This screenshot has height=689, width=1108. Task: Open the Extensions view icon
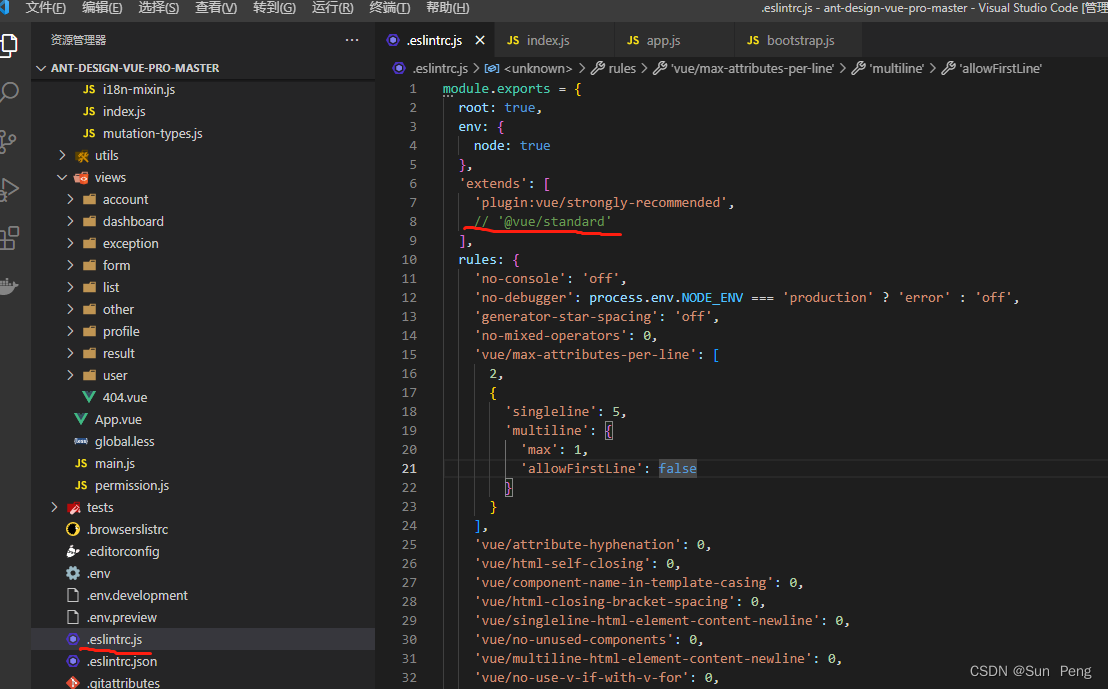tap(9, 237)
